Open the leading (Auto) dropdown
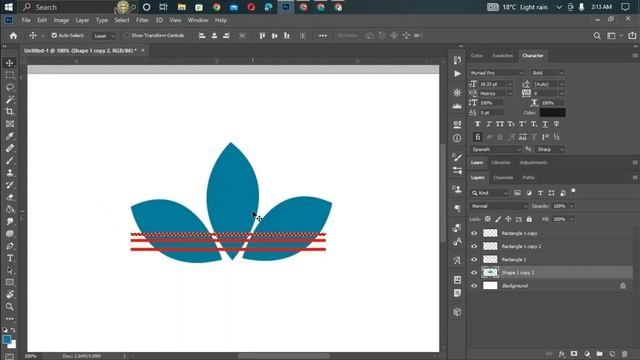The image size is (640, 360). (562, 84)
